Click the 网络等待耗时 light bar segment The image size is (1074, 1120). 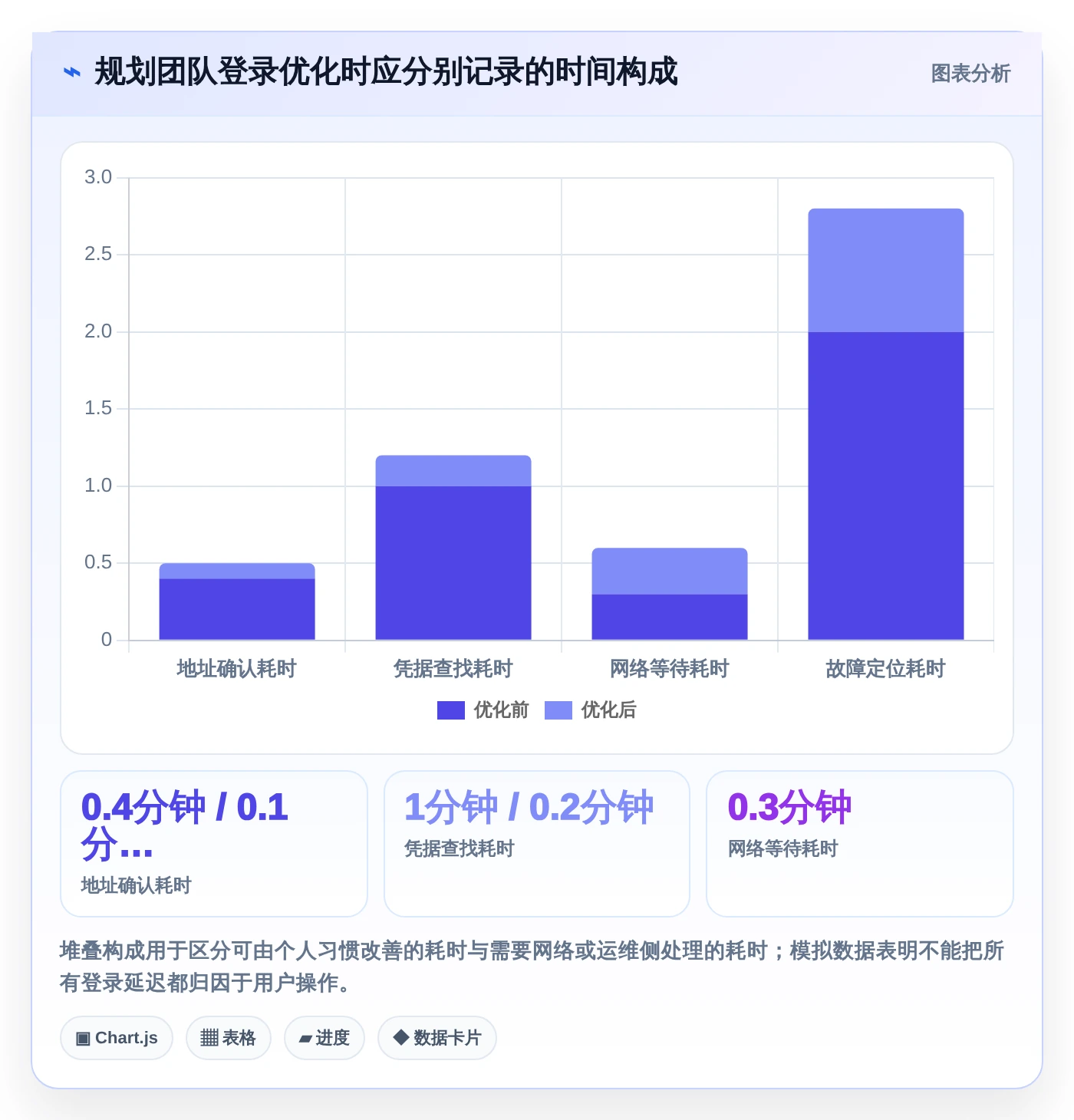(670, 571)
